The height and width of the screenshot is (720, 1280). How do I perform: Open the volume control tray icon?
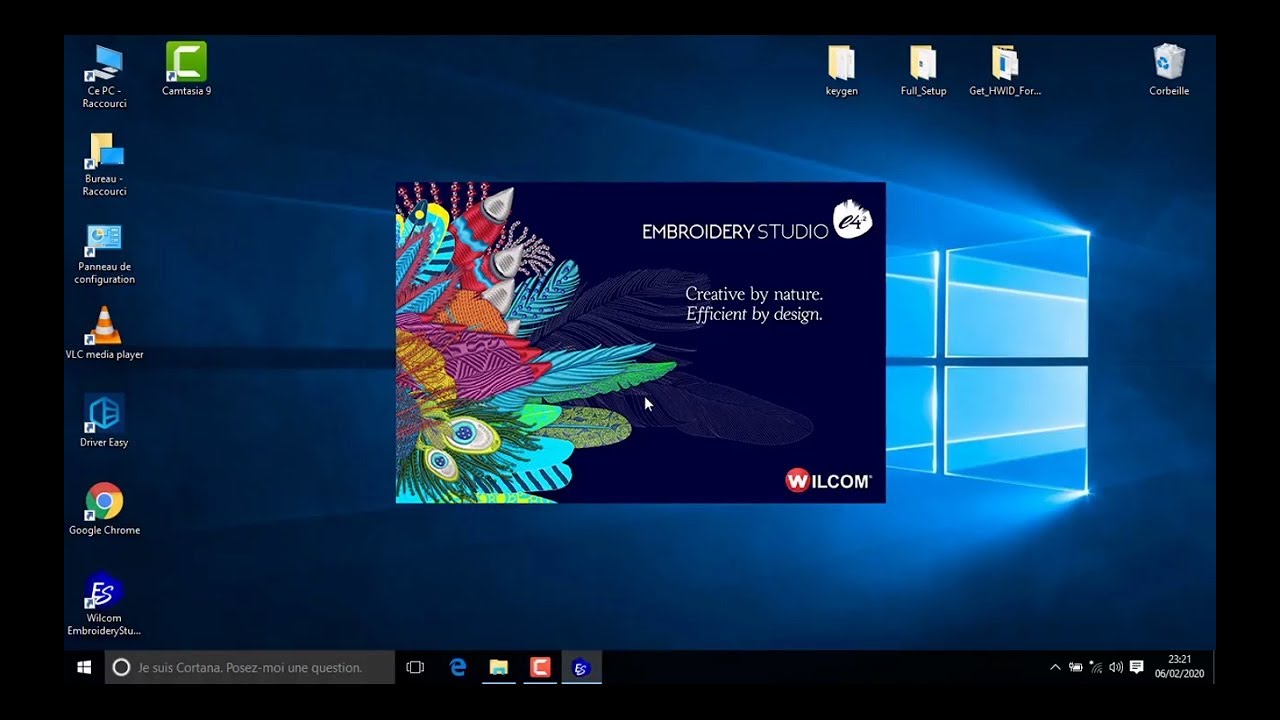(x=1116, y=667)
